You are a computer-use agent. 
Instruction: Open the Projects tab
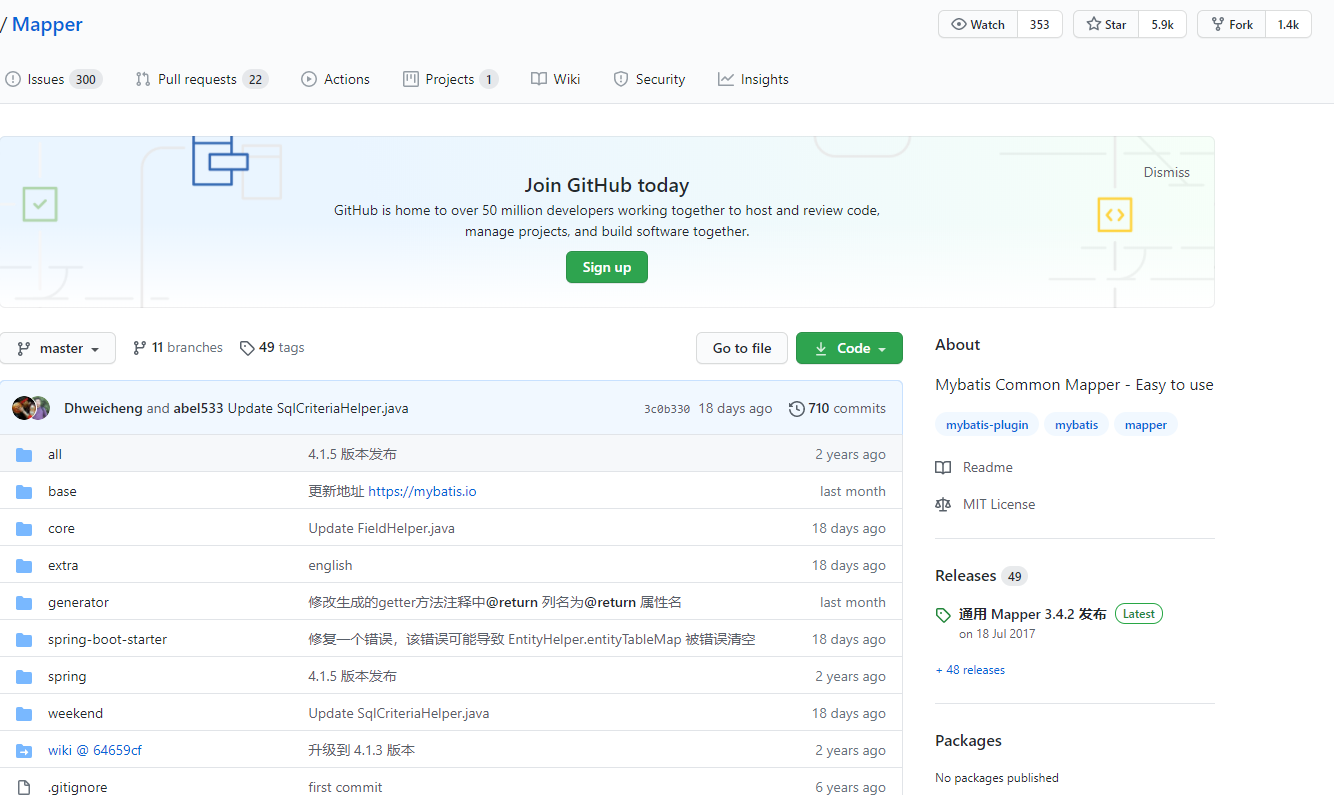[451, 79]
